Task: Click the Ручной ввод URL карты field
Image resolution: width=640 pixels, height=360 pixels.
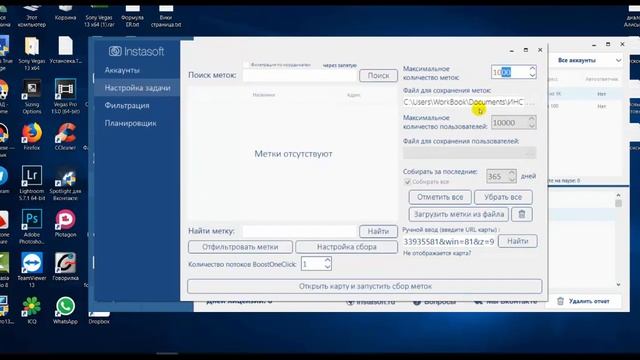Action: click(x=449, y=242)
